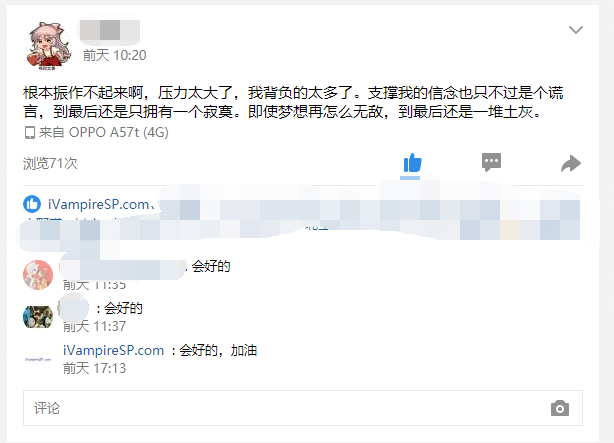Open iVampireSP.com in the likes list
The width and height of the screenshot is (614, 443).
pos(98,204)
